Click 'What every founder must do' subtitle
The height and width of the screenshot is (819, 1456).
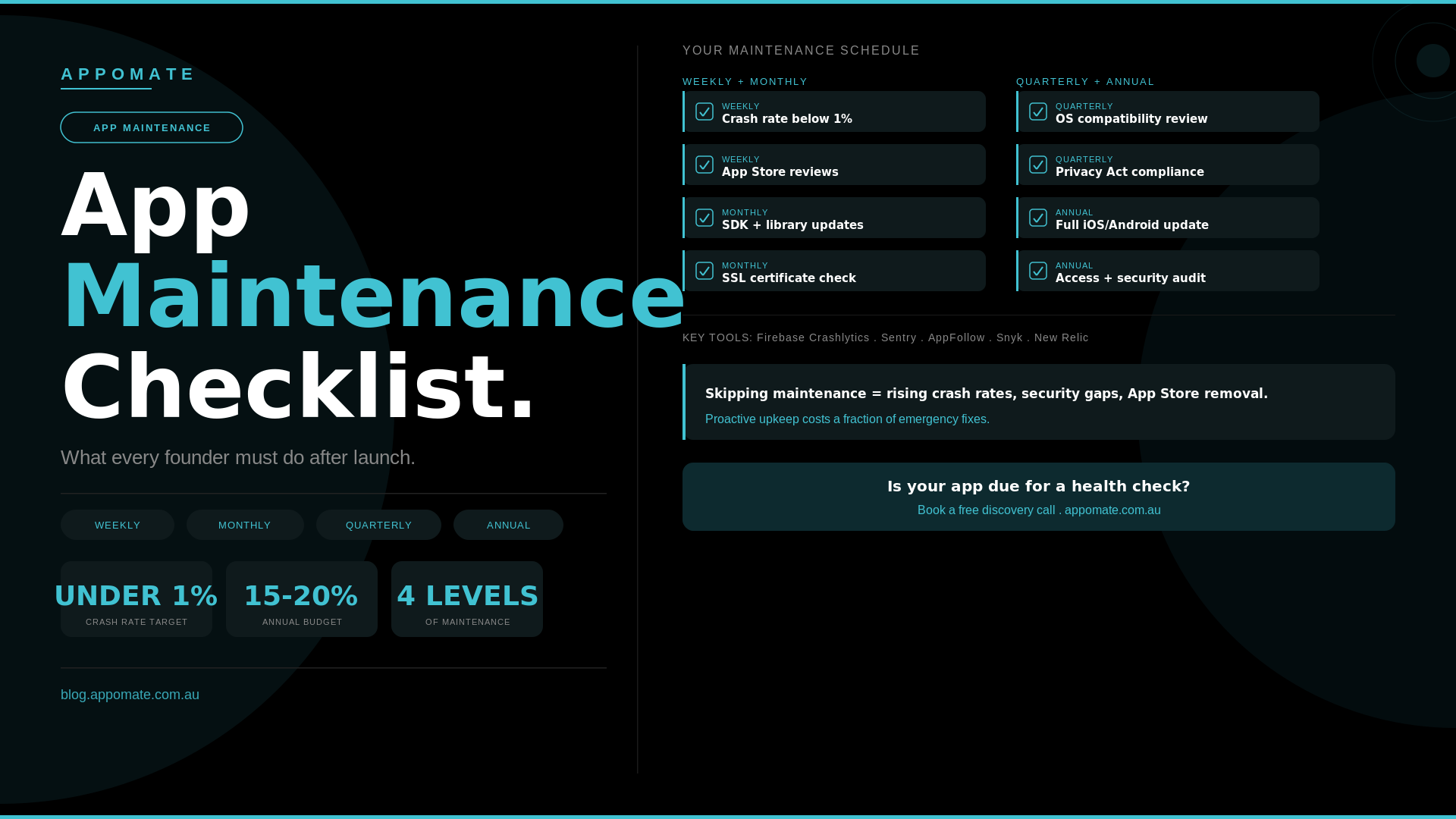238,457
